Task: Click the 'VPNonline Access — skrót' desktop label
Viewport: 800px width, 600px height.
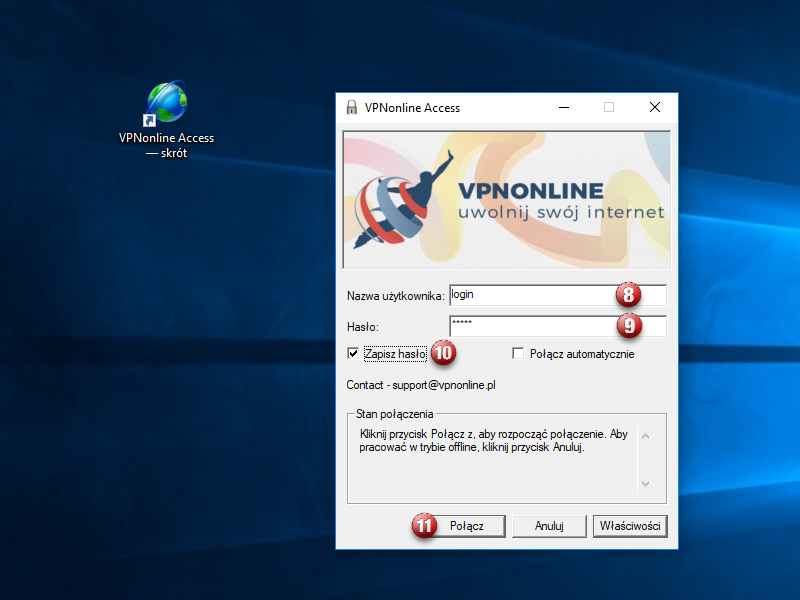Action: click(x=166, y=145)
